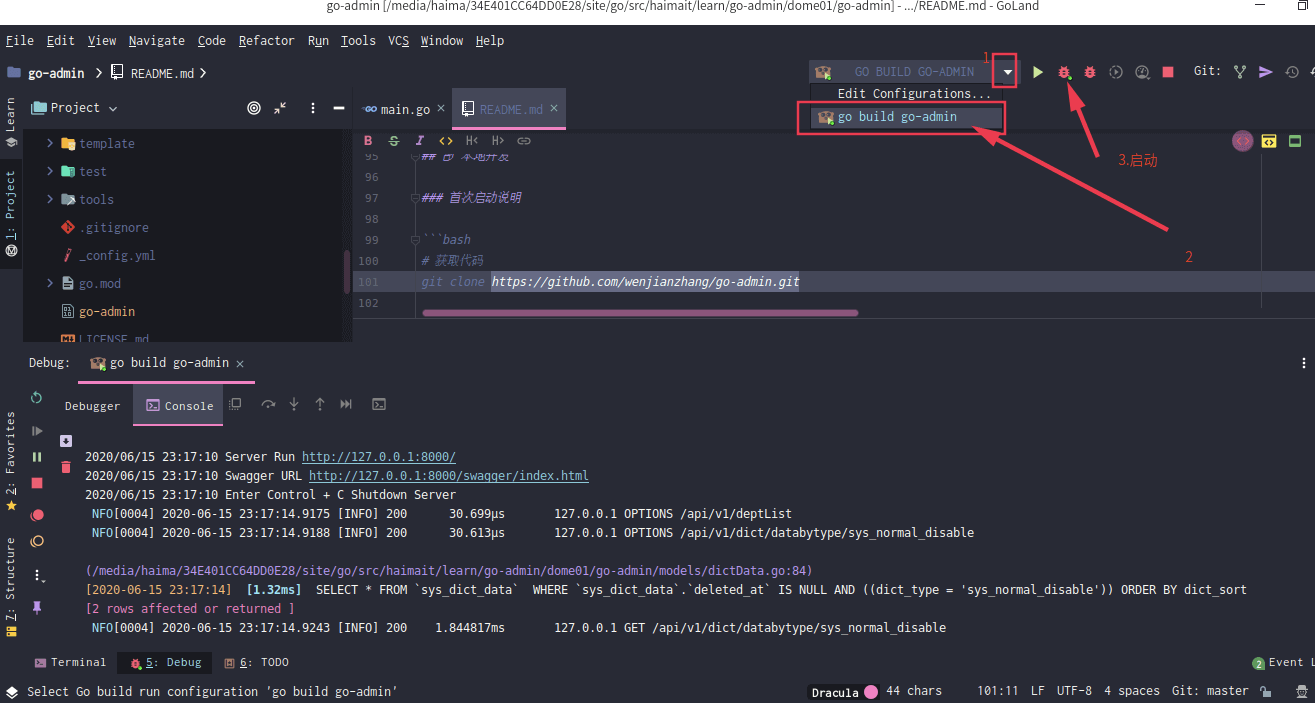View breakpoints in the Debug panel

tap(37, 515)
